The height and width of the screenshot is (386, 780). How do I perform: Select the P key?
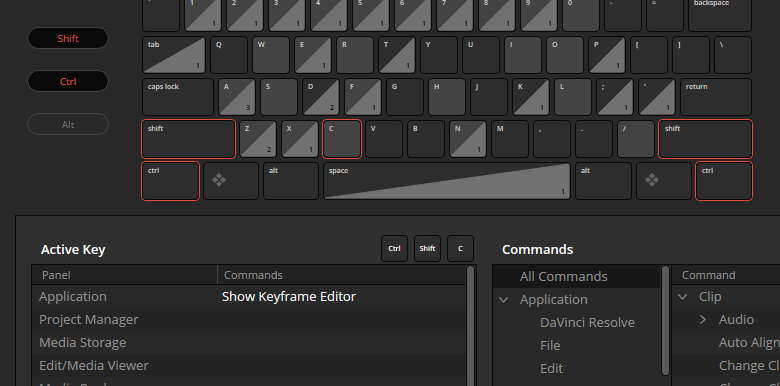point(607,55)
